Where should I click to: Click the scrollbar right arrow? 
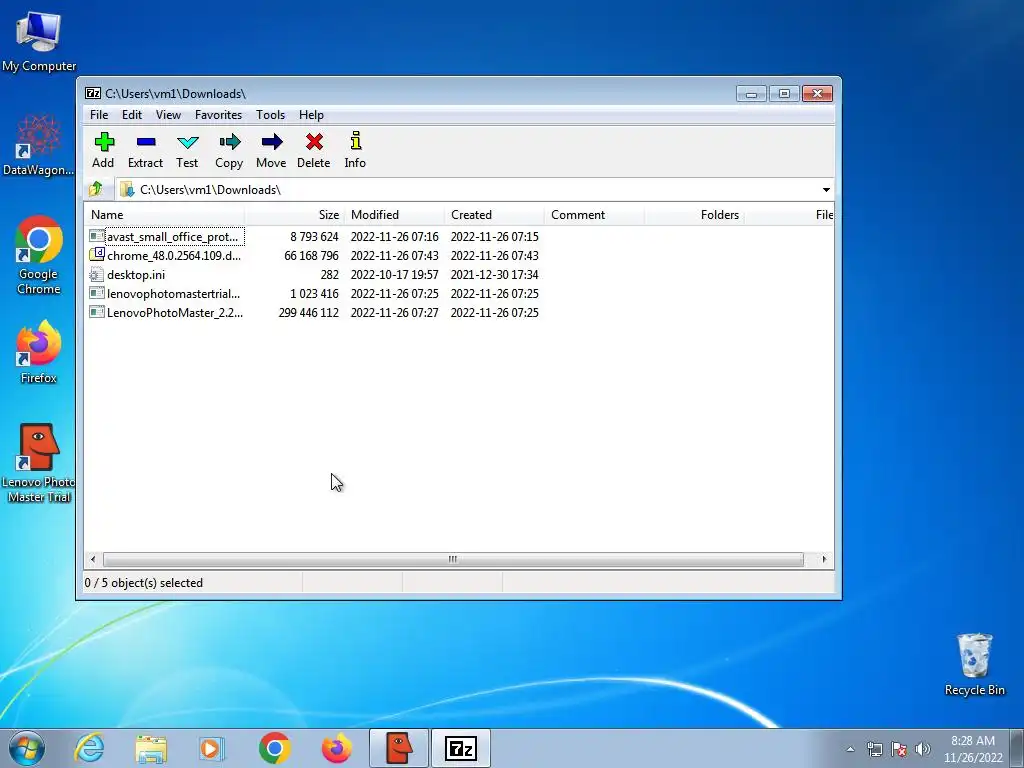[x=824, y=560]
